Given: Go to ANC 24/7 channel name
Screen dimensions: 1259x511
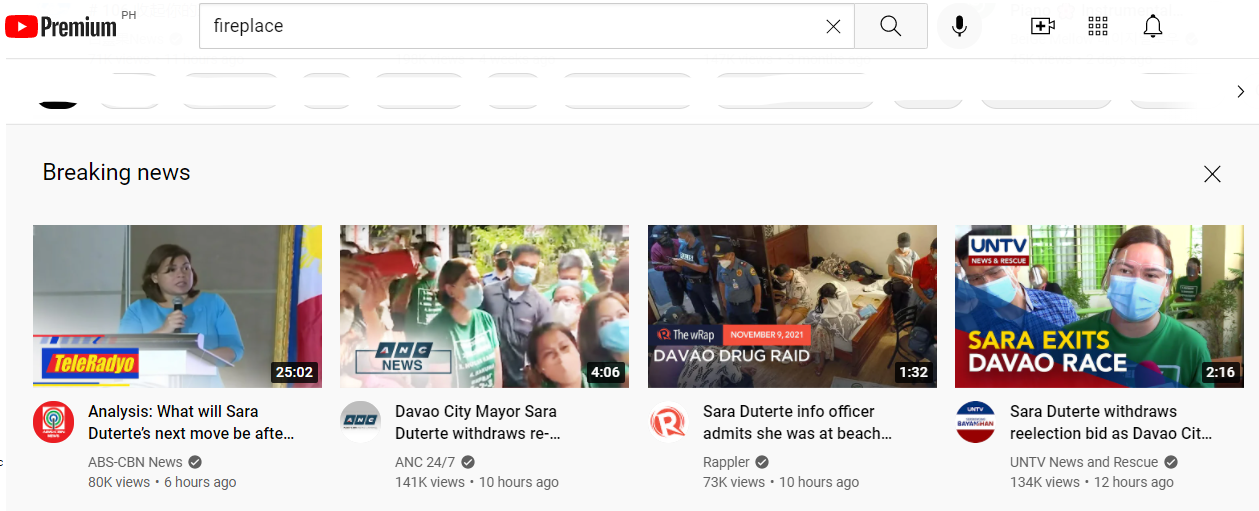Looking at the screenshot, I should [x=425, y=462].
